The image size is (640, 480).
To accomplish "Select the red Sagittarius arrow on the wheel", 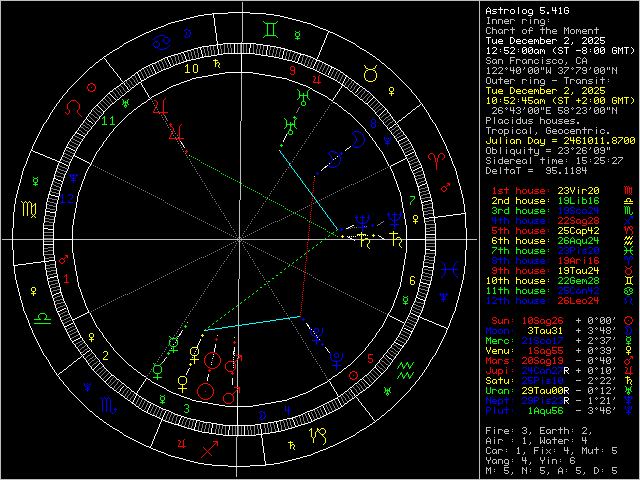I will coord(207,449).
